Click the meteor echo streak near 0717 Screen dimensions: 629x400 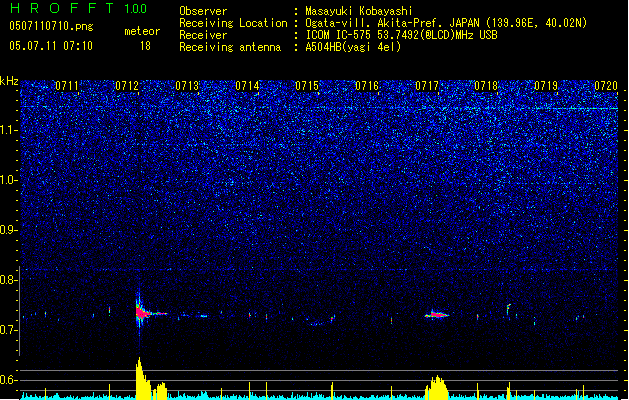coord(437,315)
